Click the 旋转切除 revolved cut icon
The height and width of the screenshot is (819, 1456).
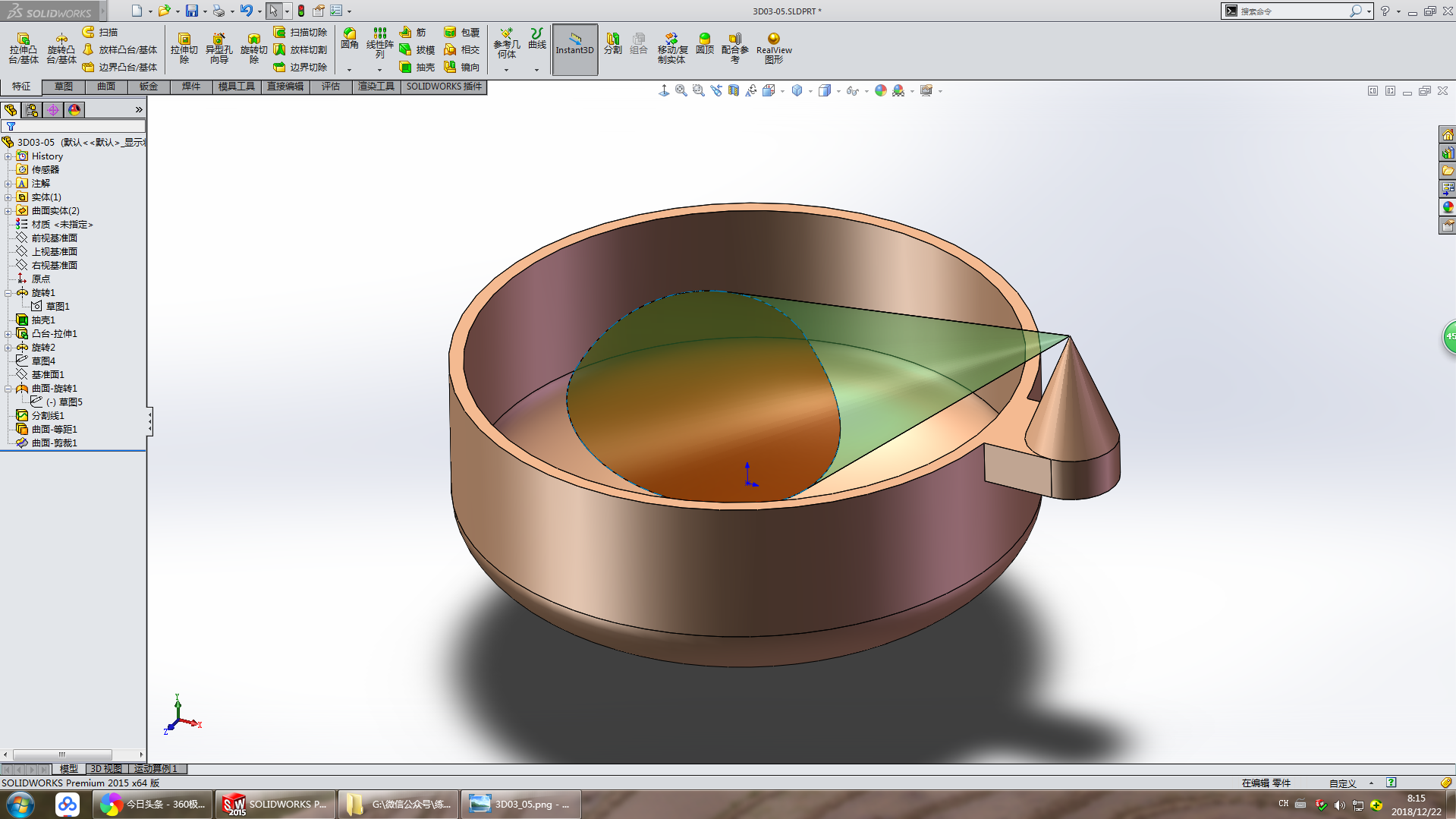click(254, 49)
